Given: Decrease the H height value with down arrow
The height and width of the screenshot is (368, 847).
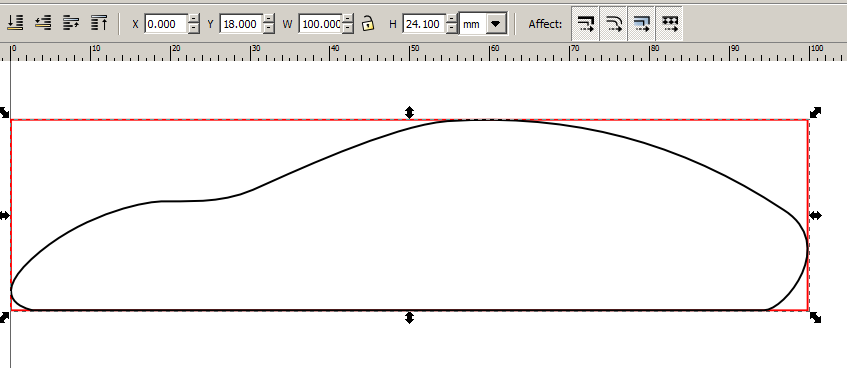Looking at the screenshot, I should [x=452, y=29].
